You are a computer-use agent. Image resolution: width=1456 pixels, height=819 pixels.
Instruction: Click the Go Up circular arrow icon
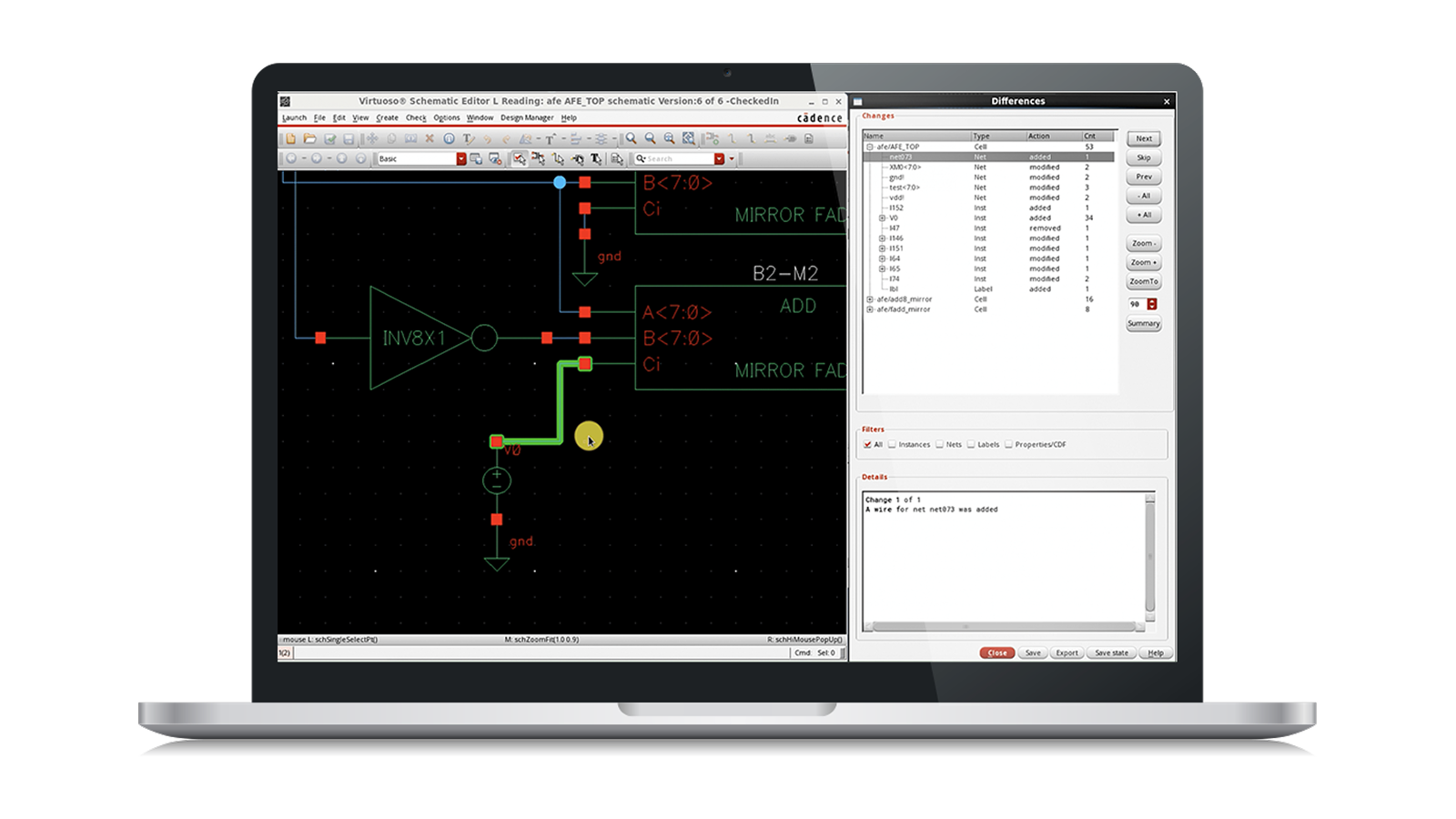tap(342, 159)
